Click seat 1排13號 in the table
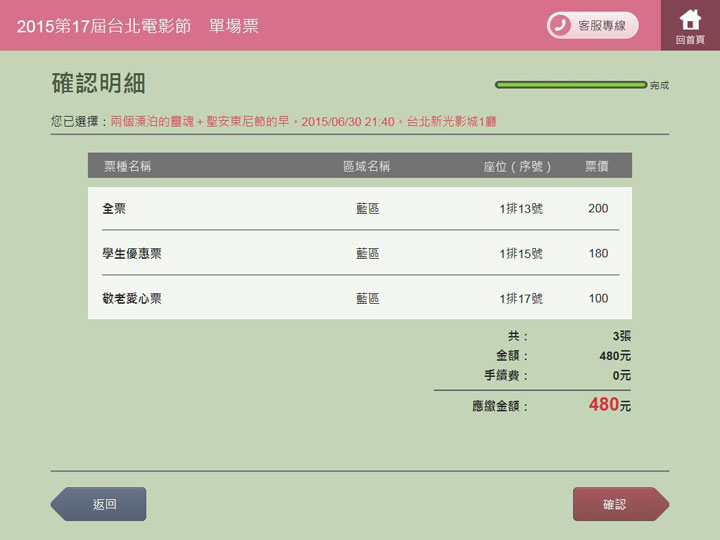720x540 pixels. point(521,209)
